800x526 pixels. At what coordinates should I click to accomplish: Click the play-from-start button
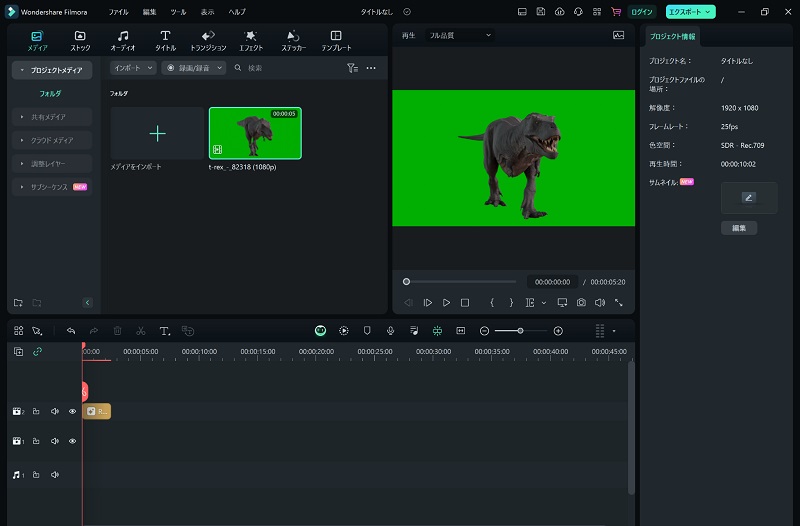[428, 303]
